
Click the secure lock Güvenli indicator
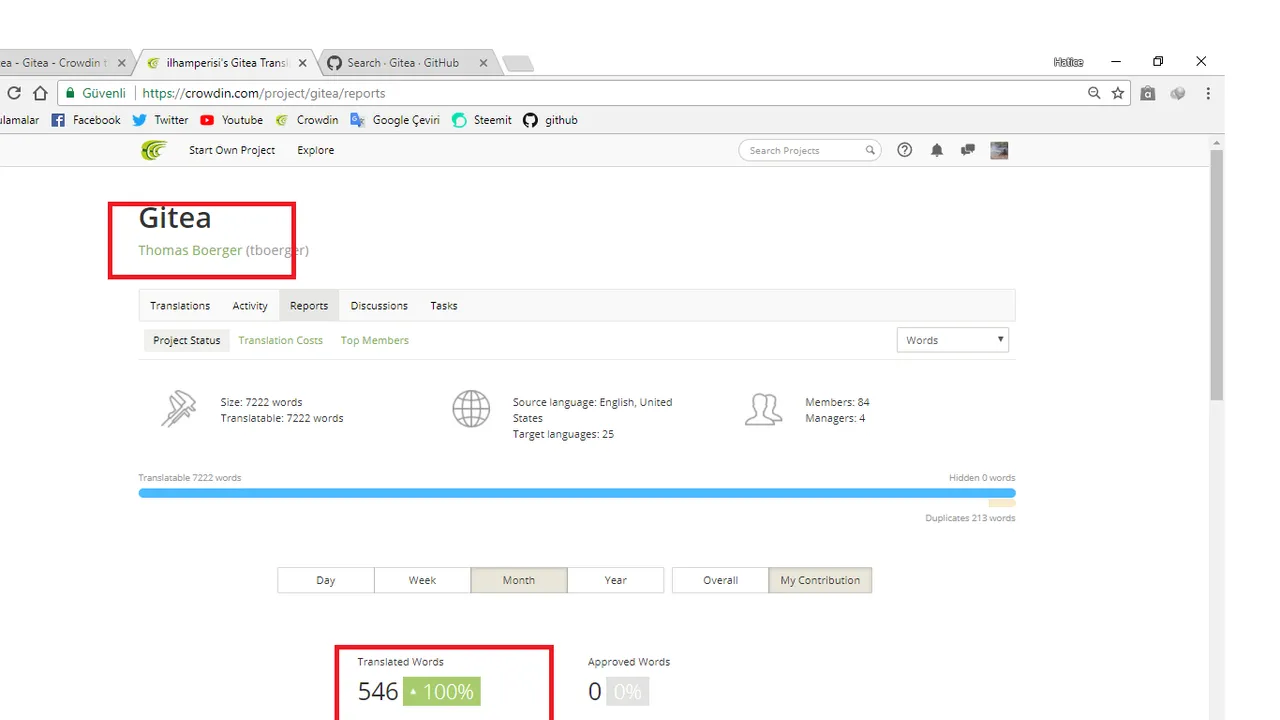96,93
